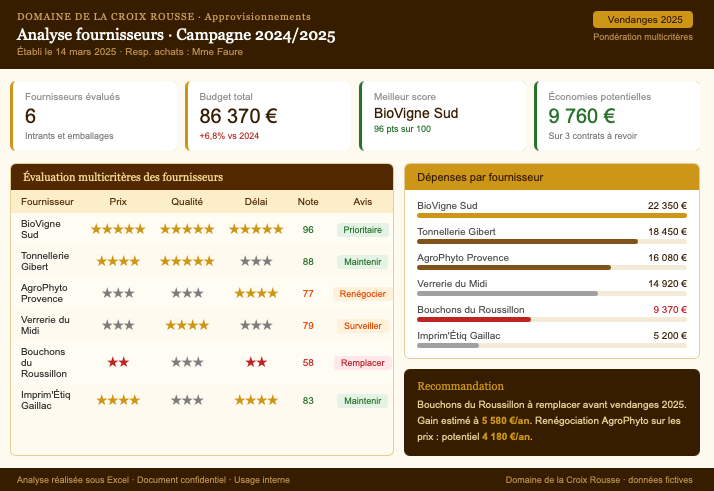Open the Économies potentielles card
This screenshot has height=491, width=714.
[617, 116]
